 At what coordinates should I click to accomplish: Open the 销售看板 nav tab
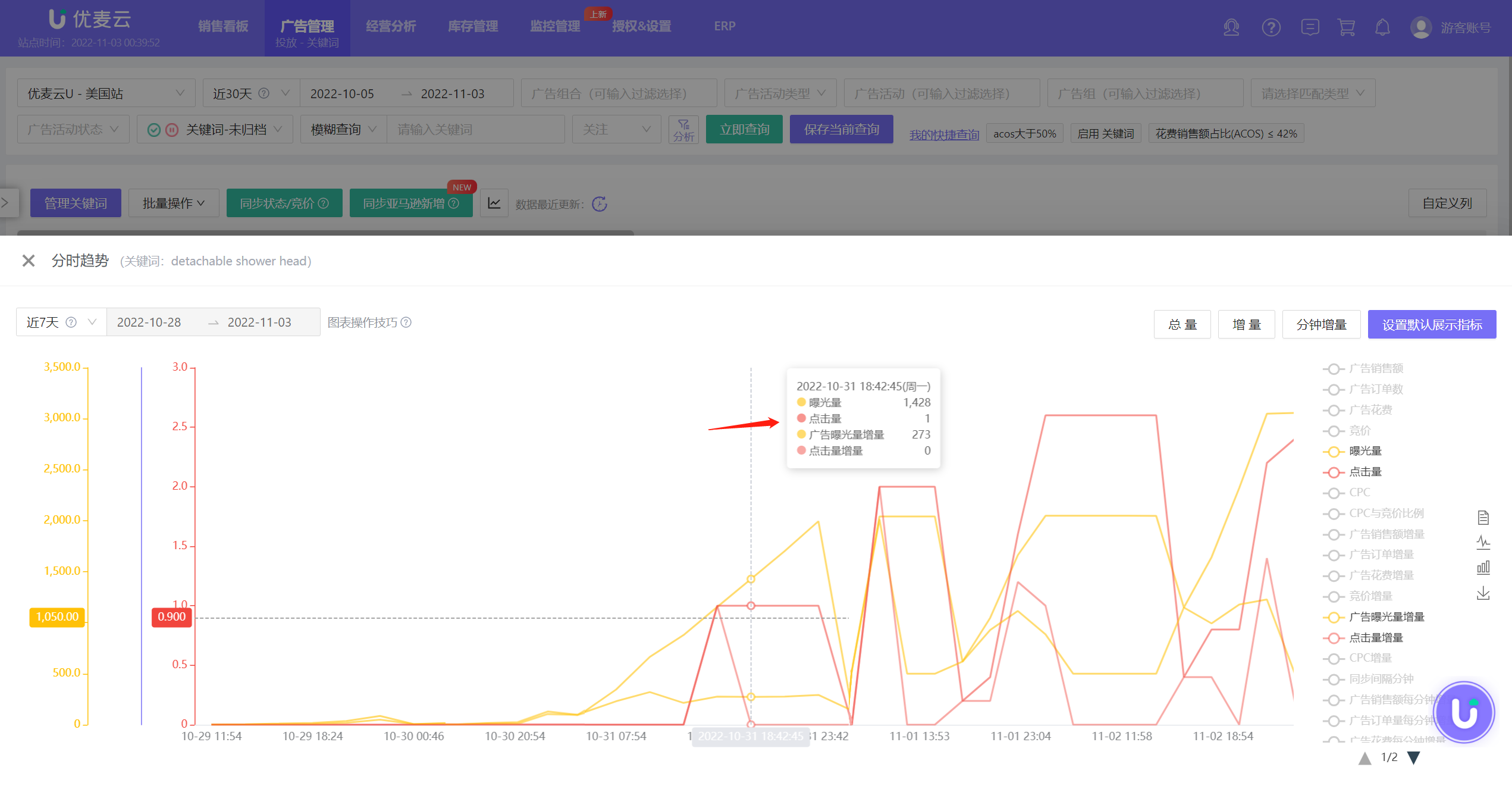[x=223, y=26]
